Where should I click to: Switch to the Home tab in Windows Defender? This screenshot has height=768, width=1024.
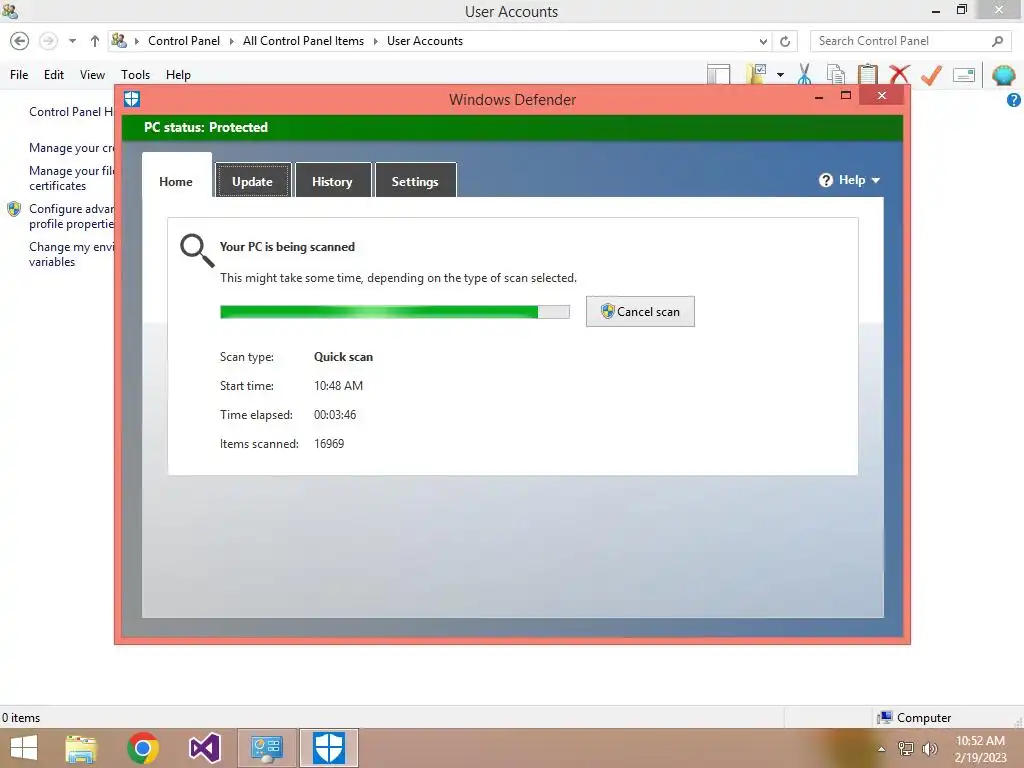[176, 177]
